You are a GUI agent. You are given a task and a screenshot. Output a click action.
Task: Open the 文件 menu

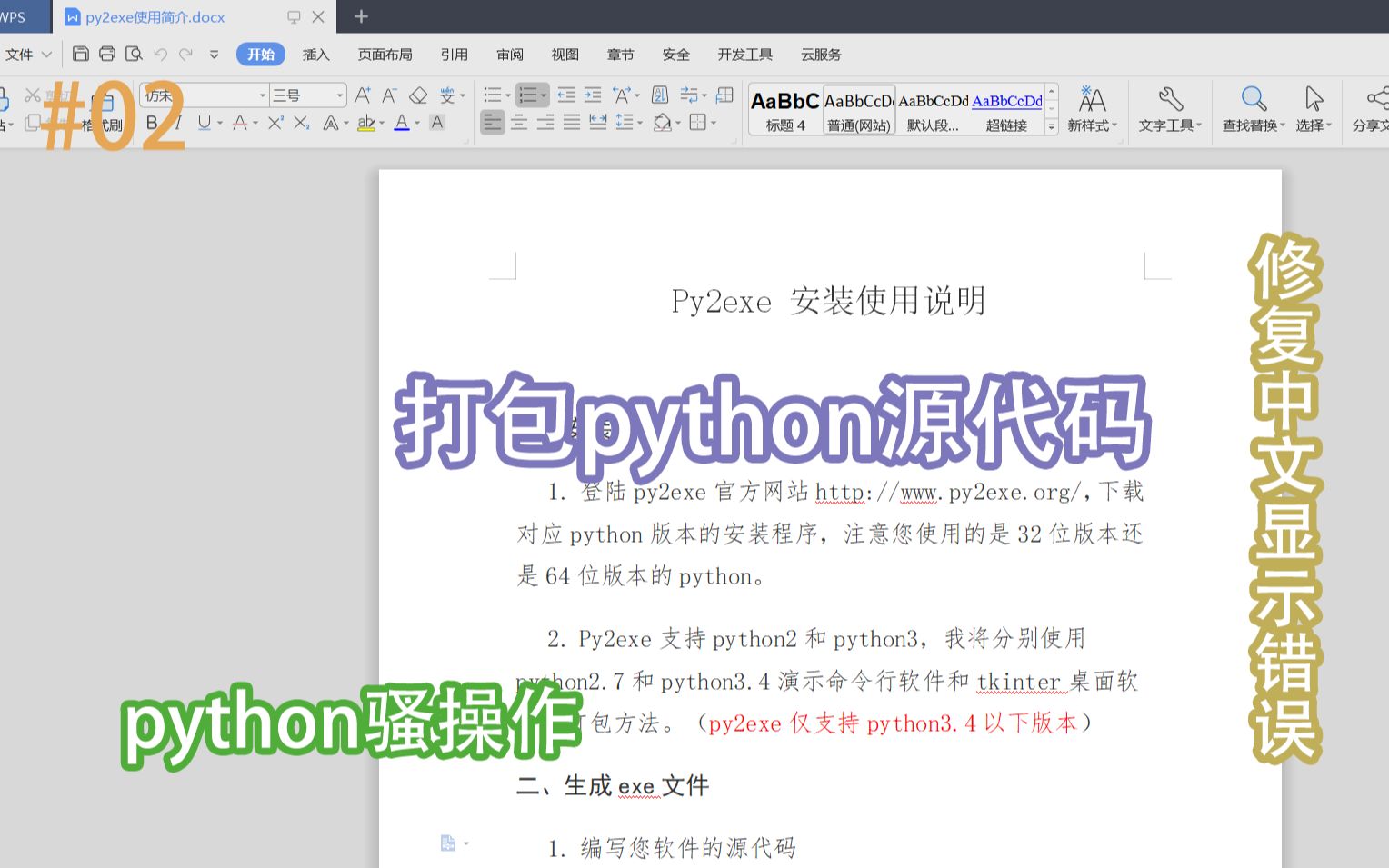[x=27, y=55]
